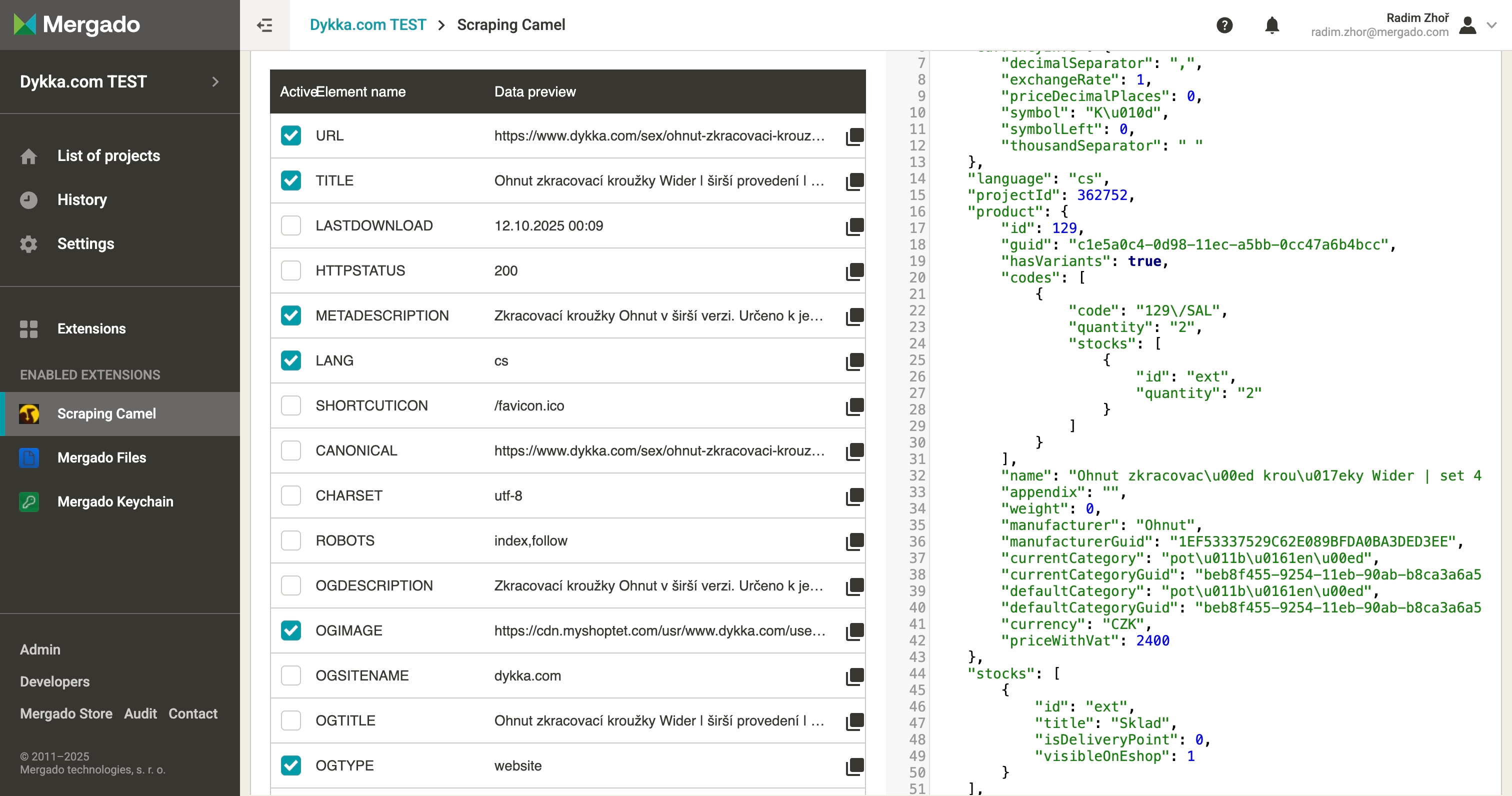
Task: Open the user account dropdown arrow
Action: 1491,25
